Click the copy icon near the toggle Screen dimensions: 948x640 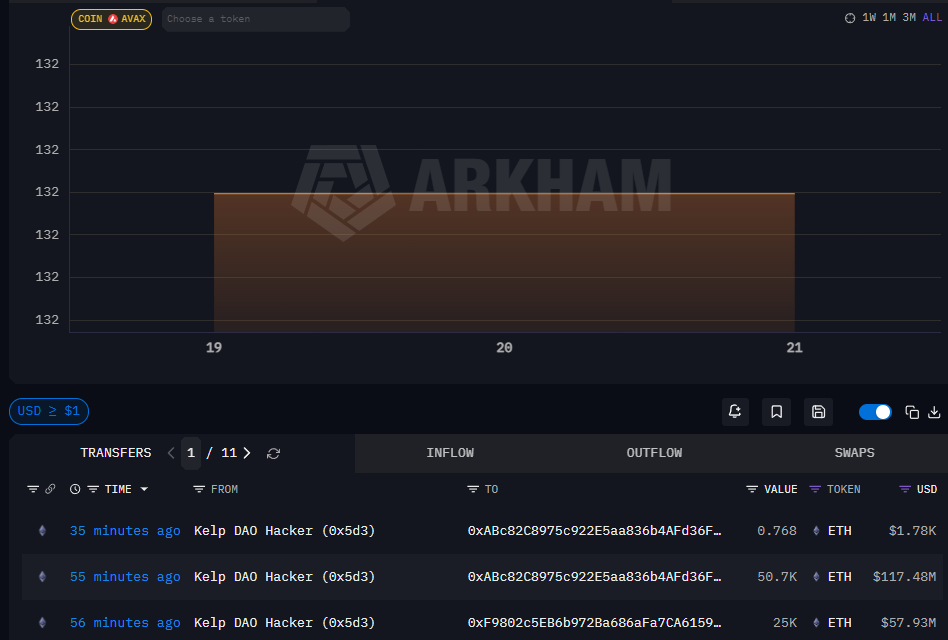pyautogui.click(x=911, y=411)
